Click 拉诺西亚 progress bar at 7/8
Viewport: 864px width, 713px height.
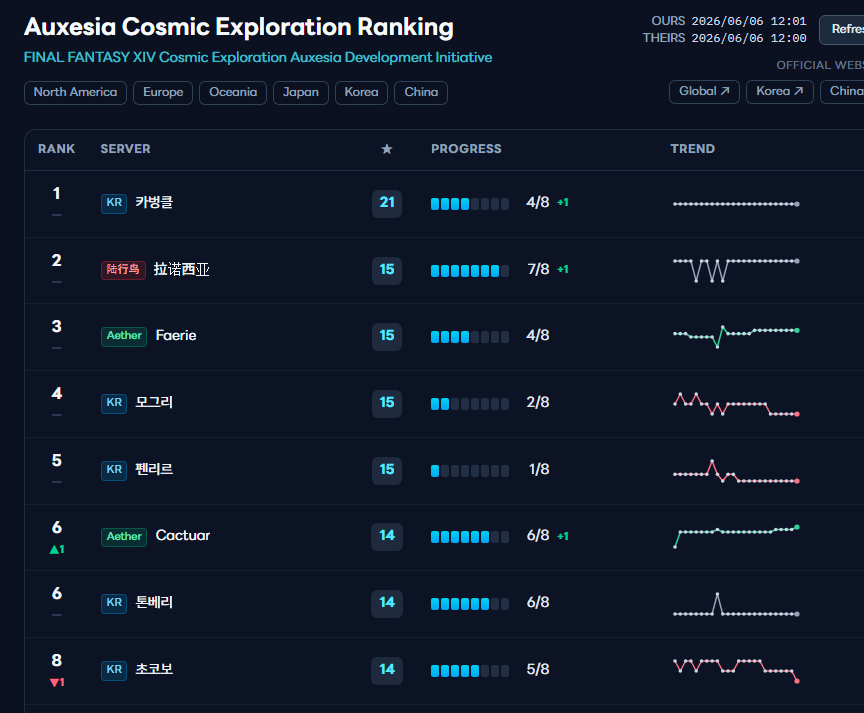tap(469, 271)
